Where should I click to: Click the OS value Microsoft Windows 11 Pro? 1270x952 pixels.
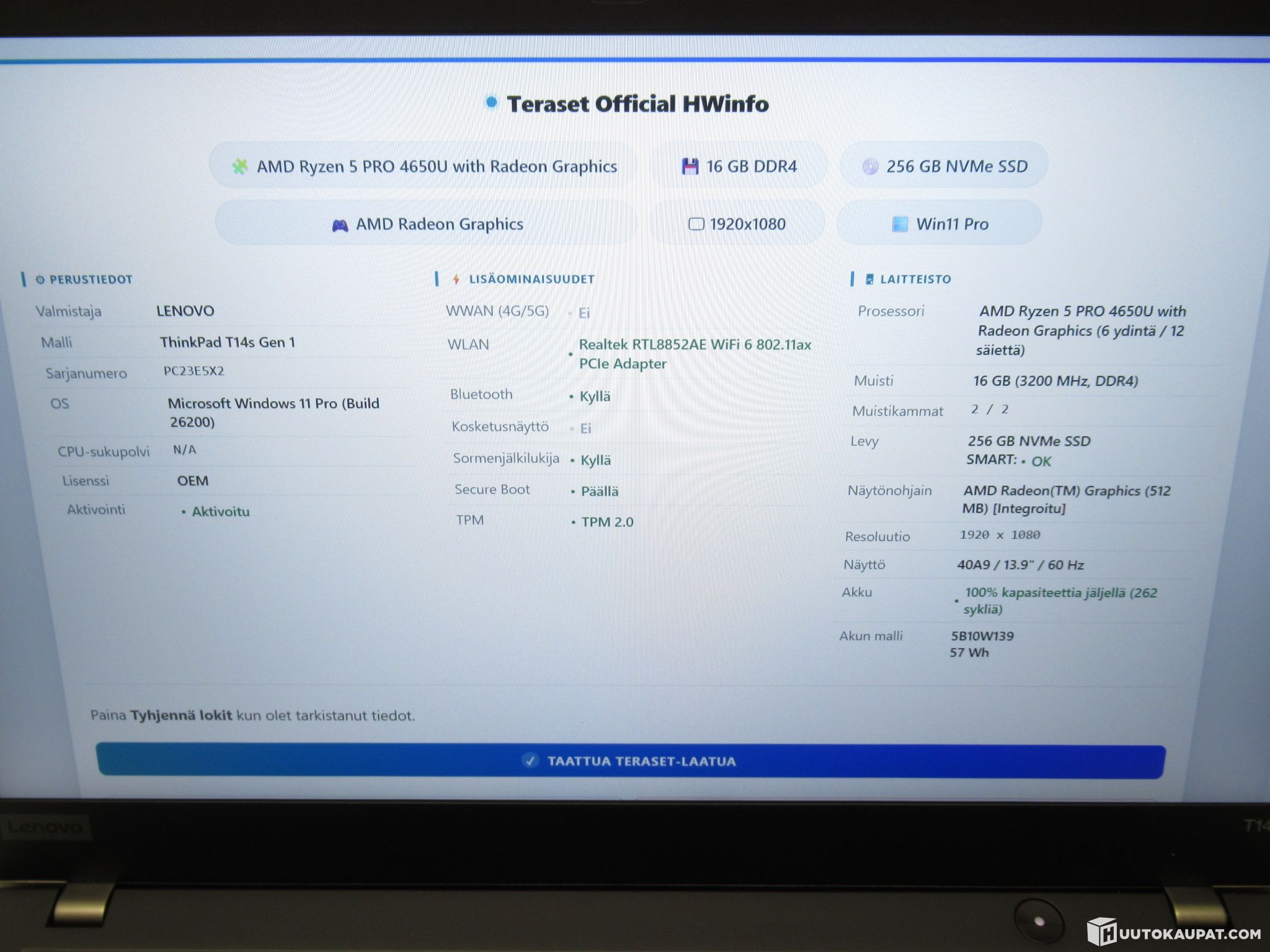pyautogui.click(x=273, y=412)
